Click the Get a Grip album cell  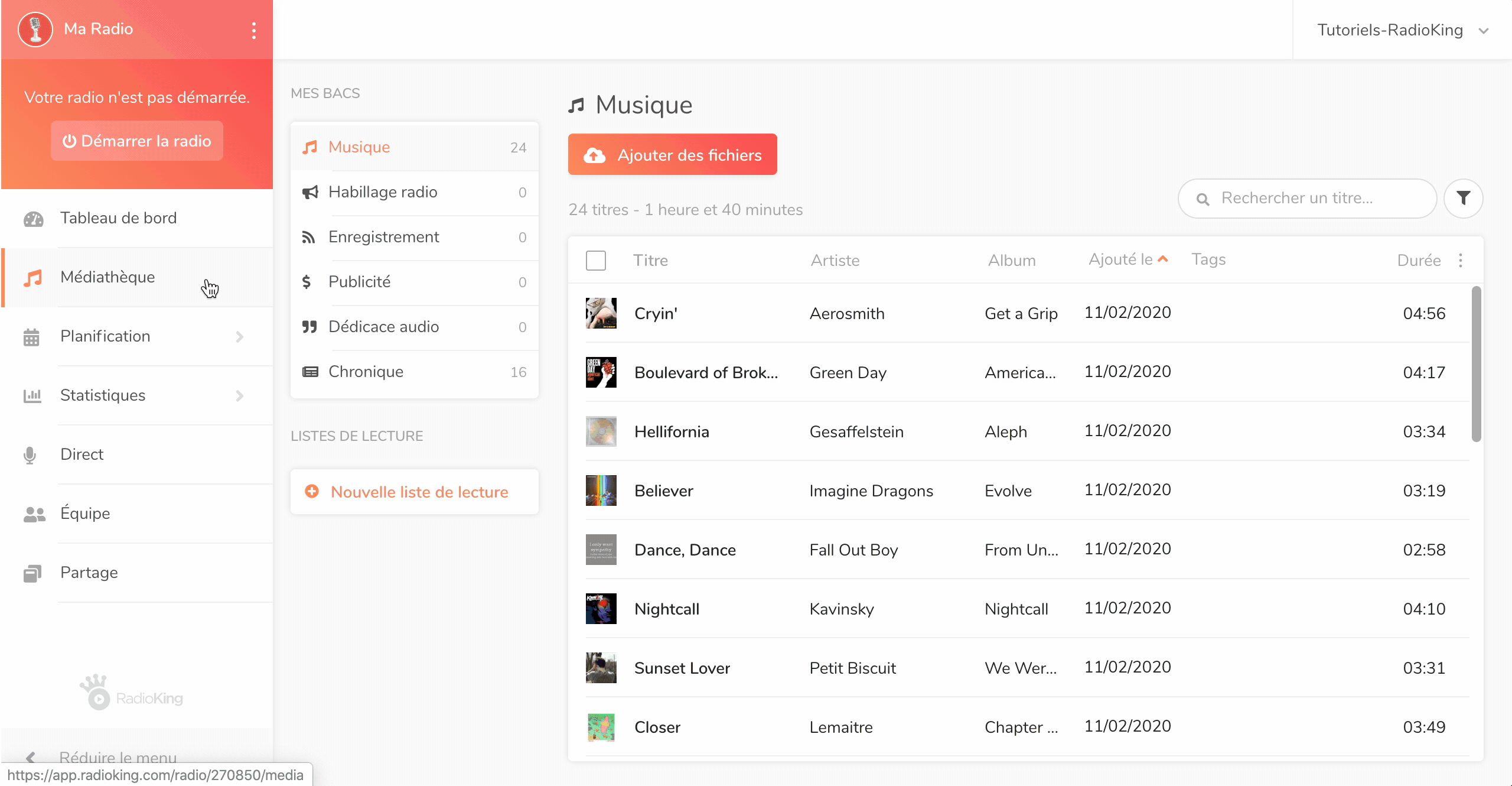[x=1021, y=314]
